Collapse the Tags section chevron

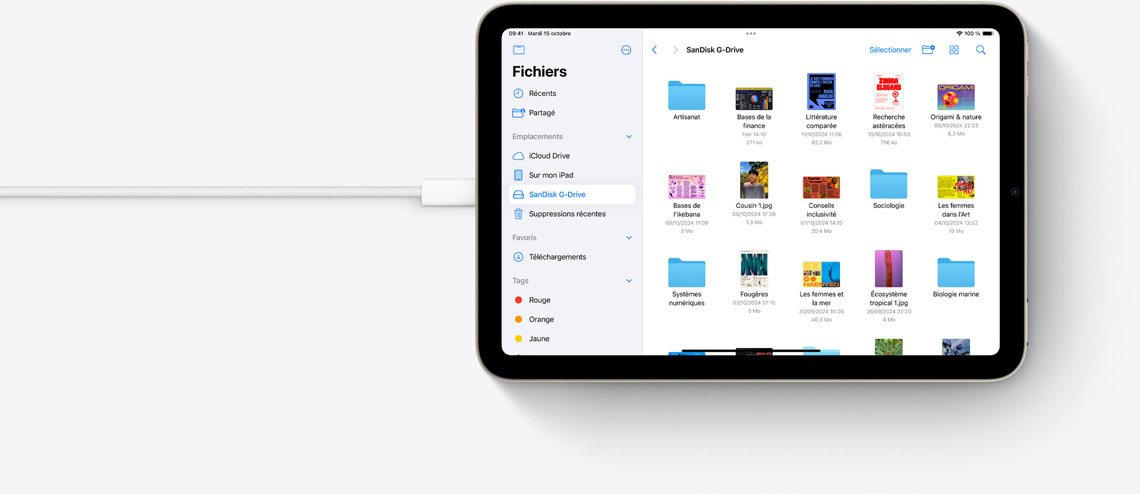click(629, 281)
